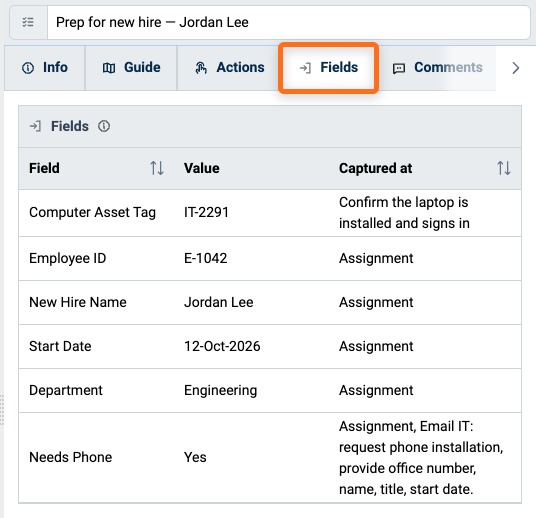Switch to the Comments tab
Screen dimensions: 536x518
point(438,68)
